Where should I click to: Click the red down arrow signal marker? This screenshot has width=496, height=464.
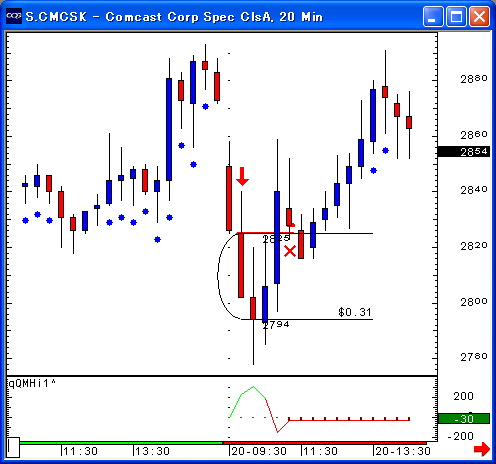[242, 176]
